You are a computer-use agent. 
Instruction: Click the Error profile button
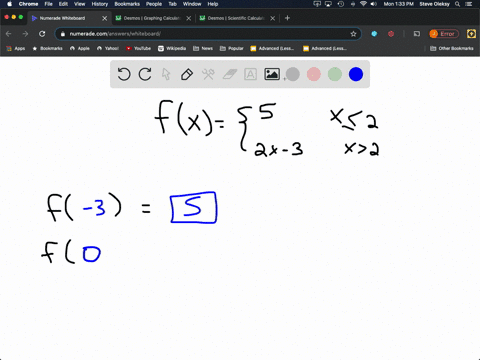[x=444, y=34]
